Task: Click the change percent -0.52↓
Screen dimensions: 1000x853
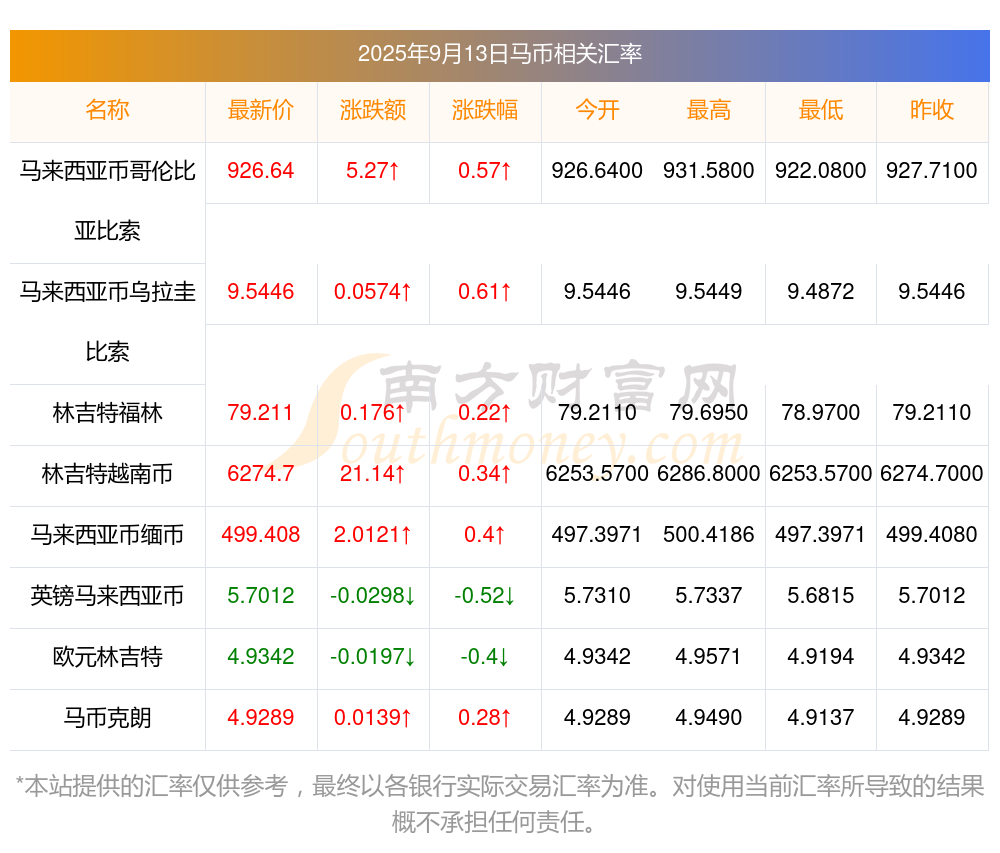Action: pyautogui.click(x=485, y=596)
